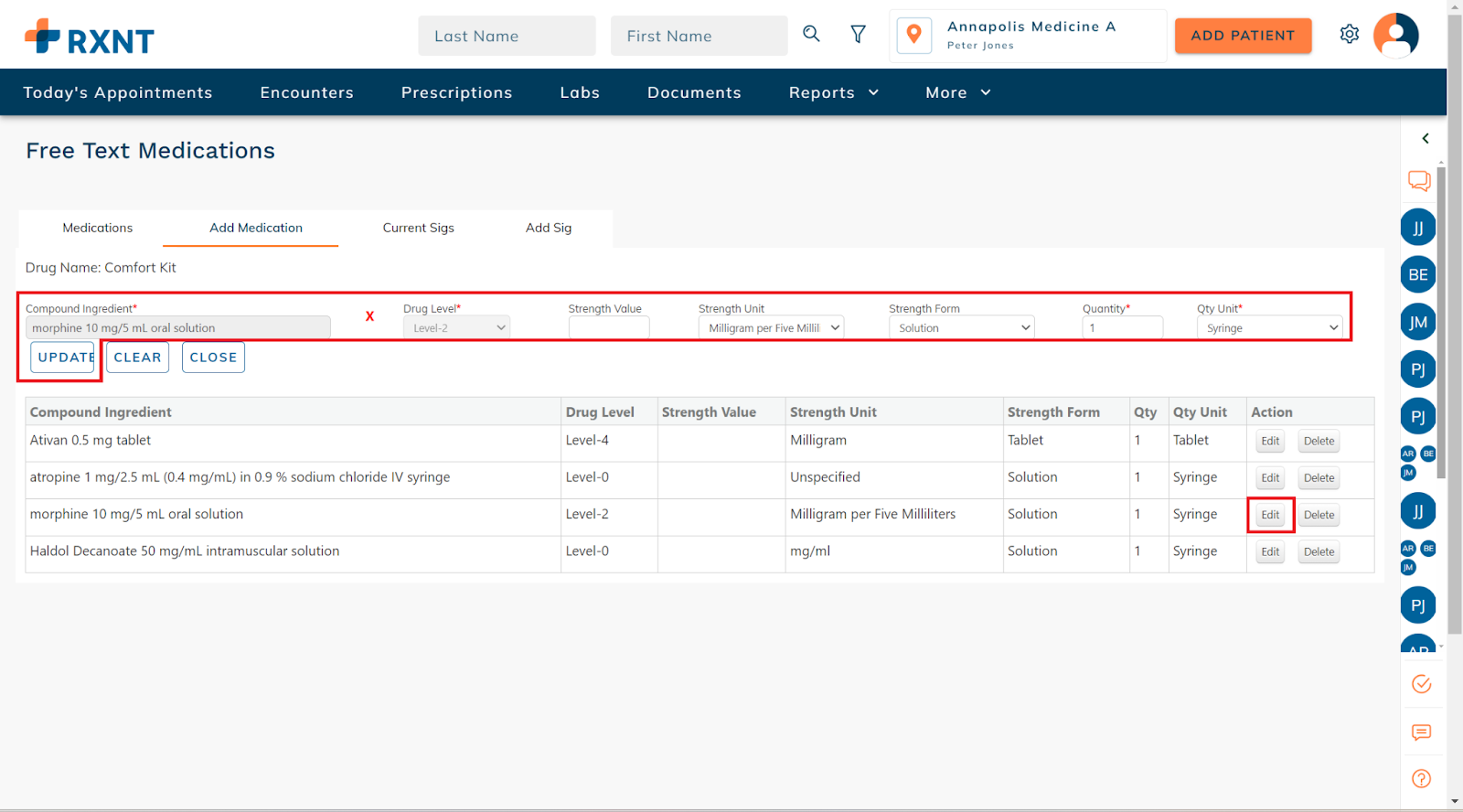The image size is (1463, 812).
Task: Open the chat bubble icon in sidebar
Action: [1419, 180]
